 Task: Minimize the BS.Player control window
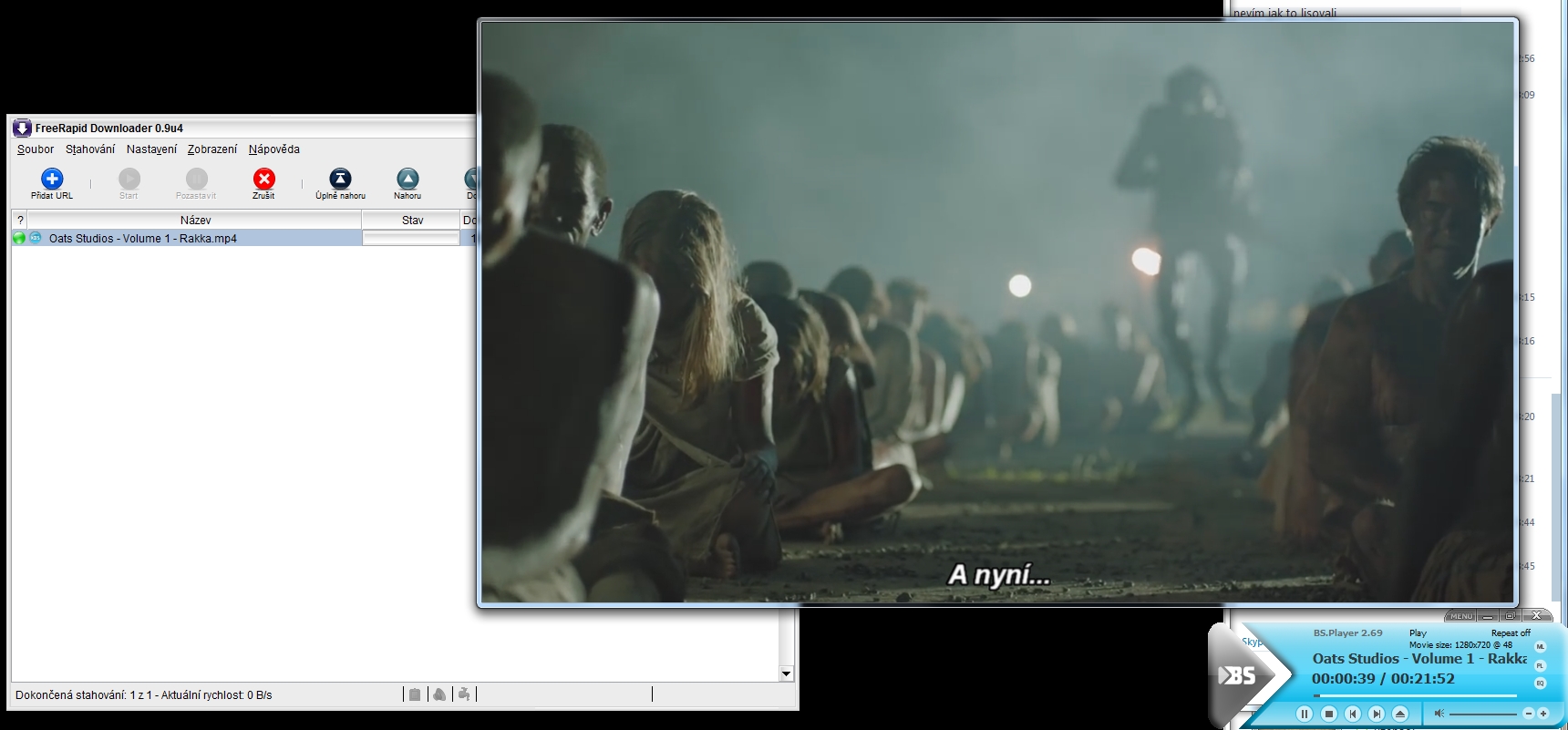[x=1488, y=616]
